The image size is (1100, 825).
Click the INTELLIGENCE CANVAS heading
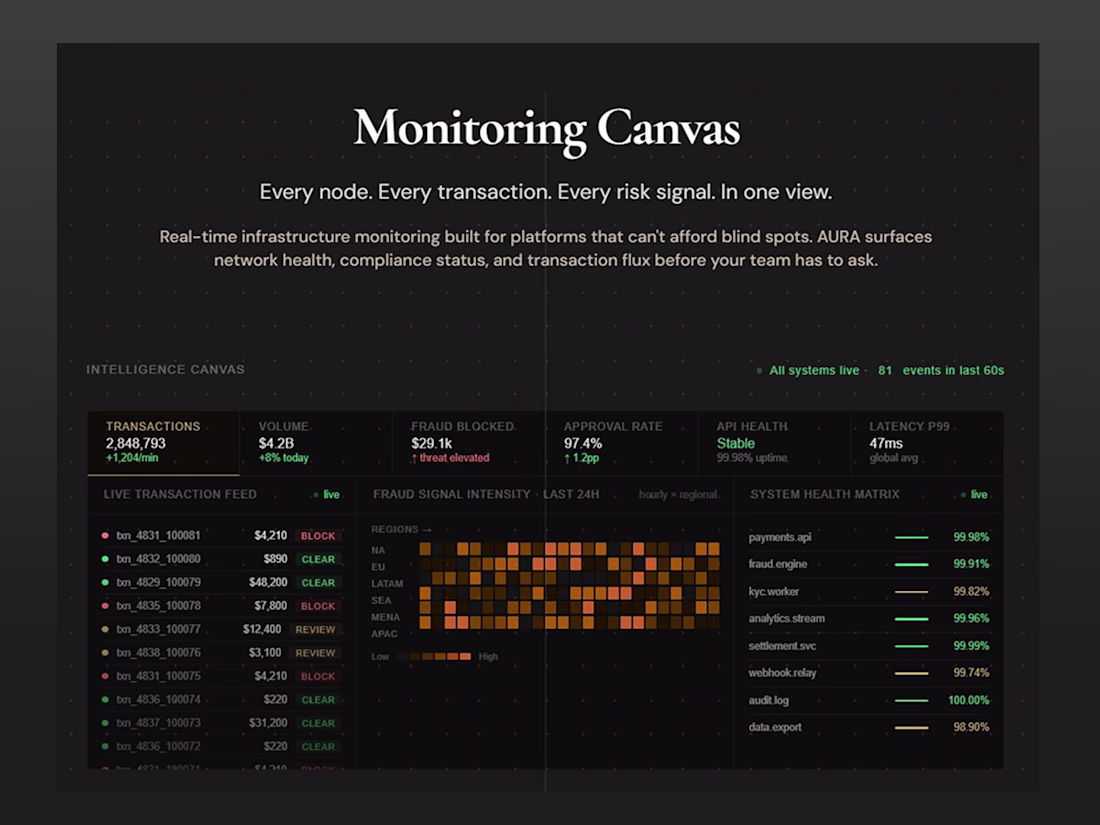pos(166,370)
